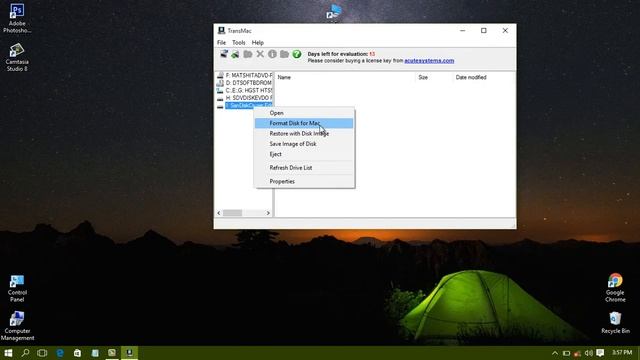The image size is (640, 360).
Task: Show hidden system tray icons chevron
Action: point(555,353)
